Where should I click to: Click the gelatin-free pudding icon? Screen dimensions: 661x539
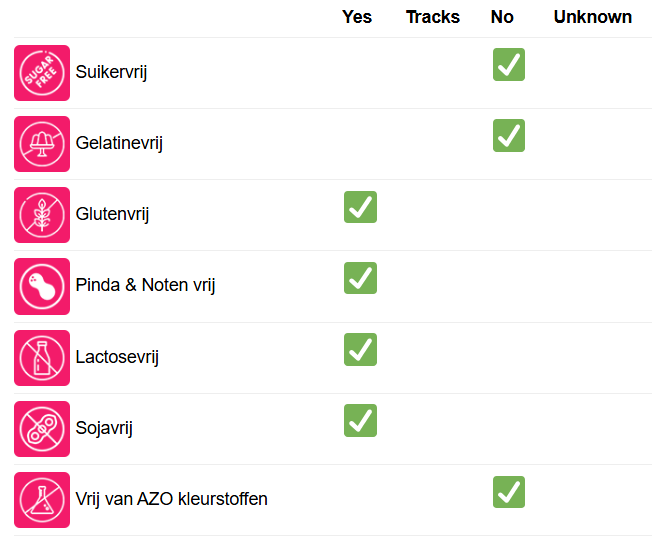coord(42,144)
